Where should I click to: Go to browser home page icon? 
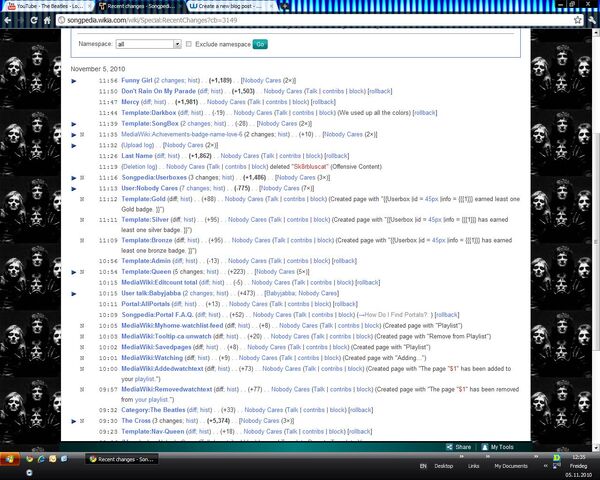47,20
